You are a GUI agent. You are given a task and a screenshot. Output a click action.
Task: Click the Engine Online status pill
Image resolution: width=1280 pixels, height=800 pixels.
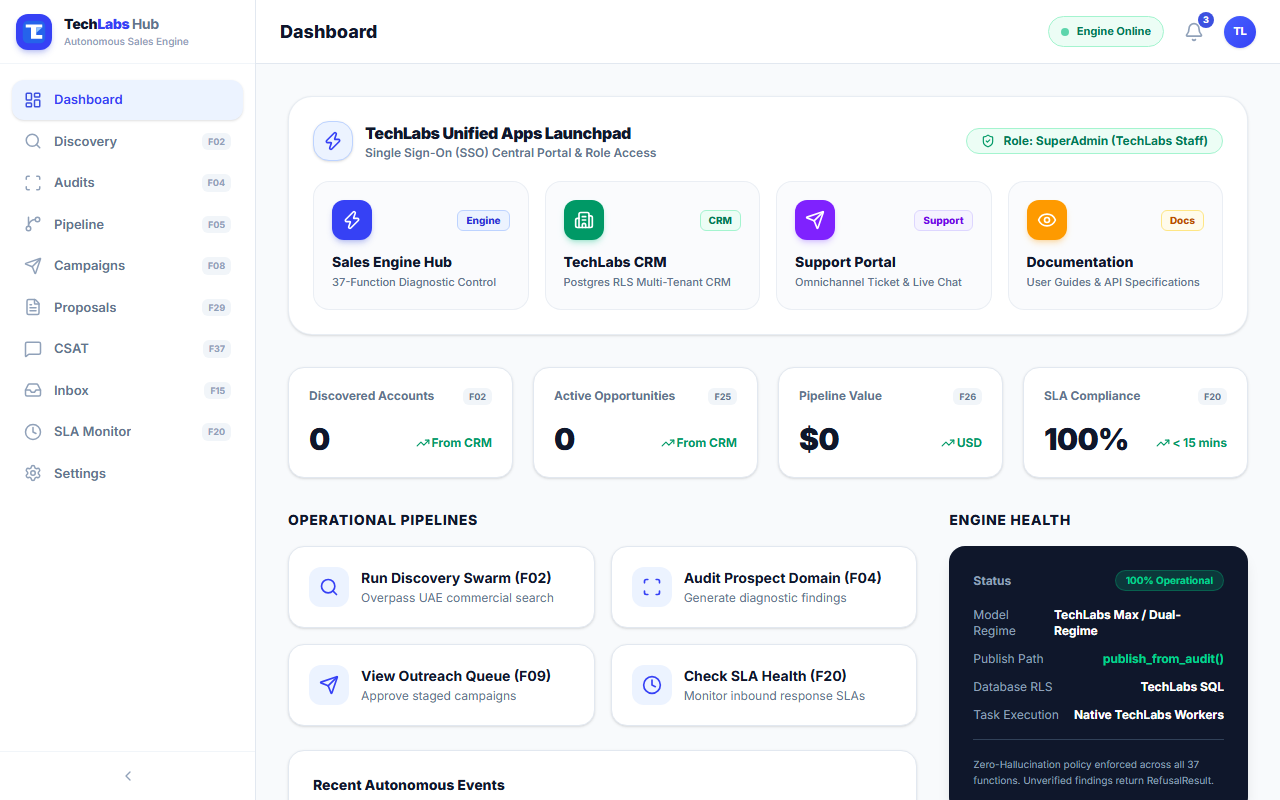pyautogui.click(x=1106, y=31)
